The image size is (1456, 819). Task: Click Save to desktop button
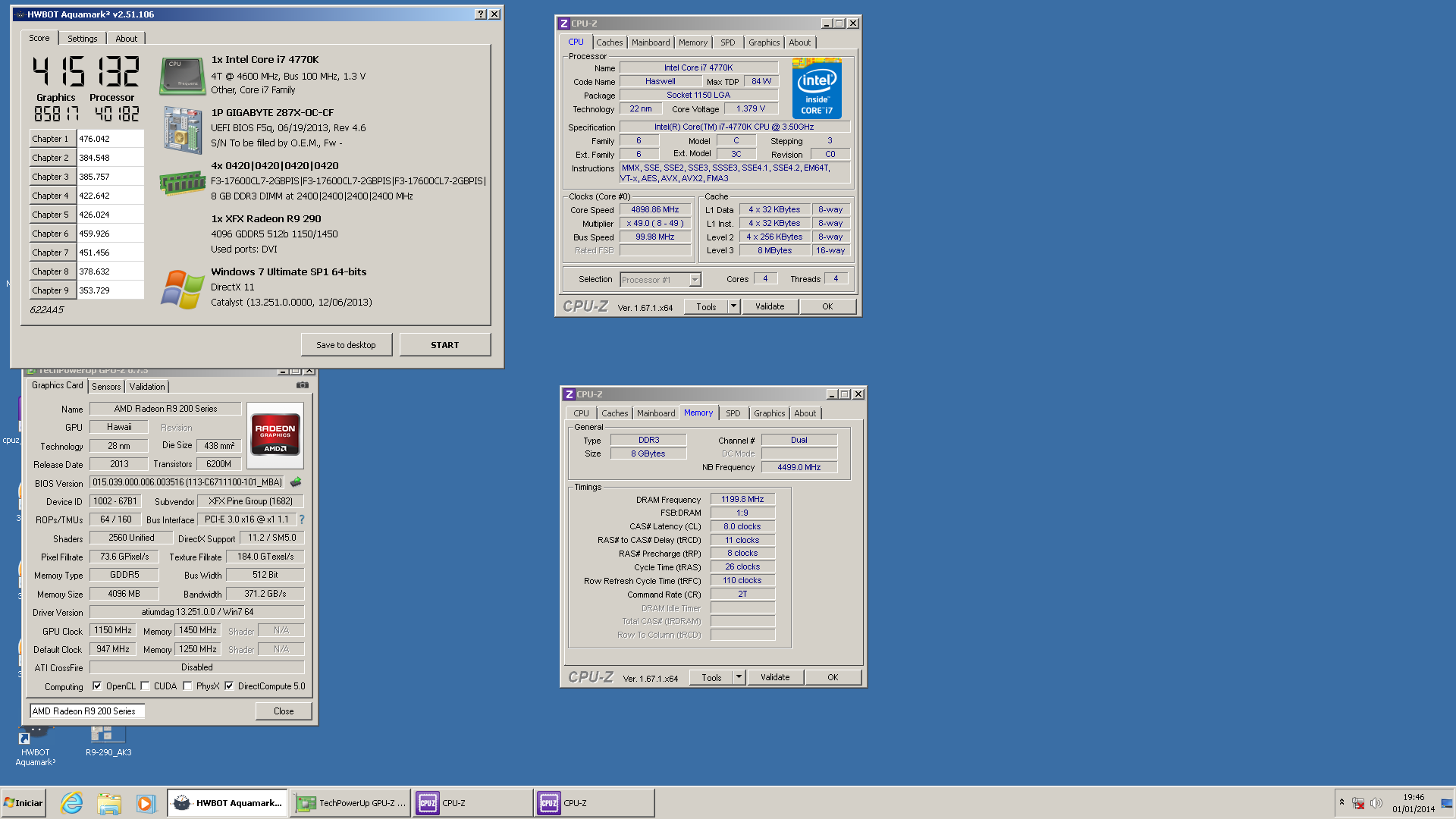point(346,345)
